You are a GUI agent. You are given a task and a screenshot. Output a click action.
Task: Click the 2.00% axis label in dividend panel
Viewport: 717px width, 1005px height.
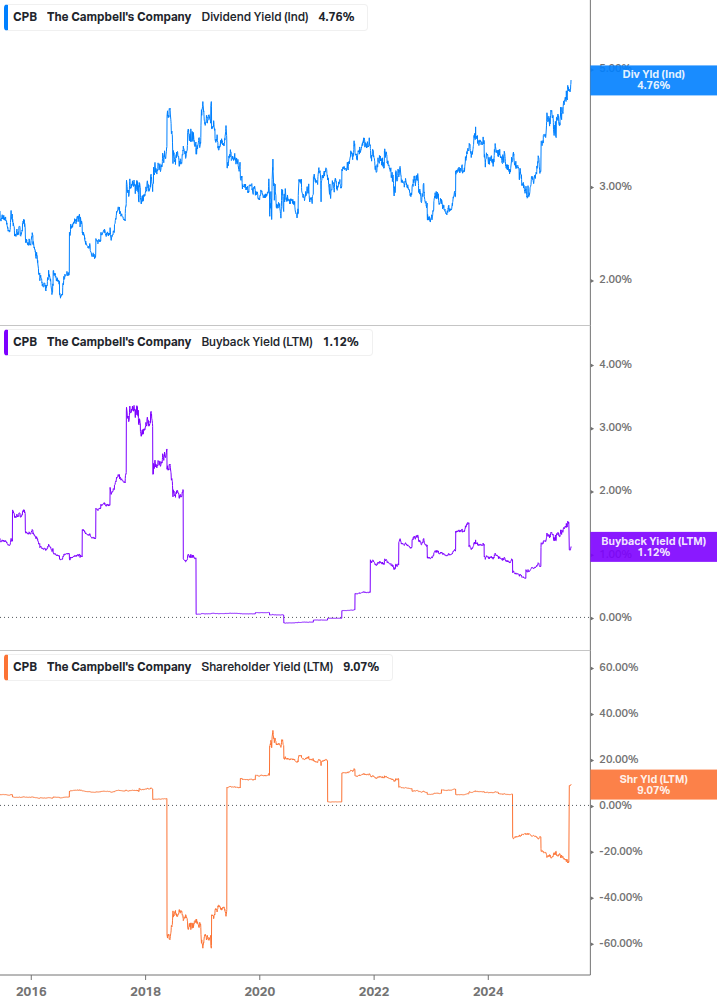click(615, 279)
